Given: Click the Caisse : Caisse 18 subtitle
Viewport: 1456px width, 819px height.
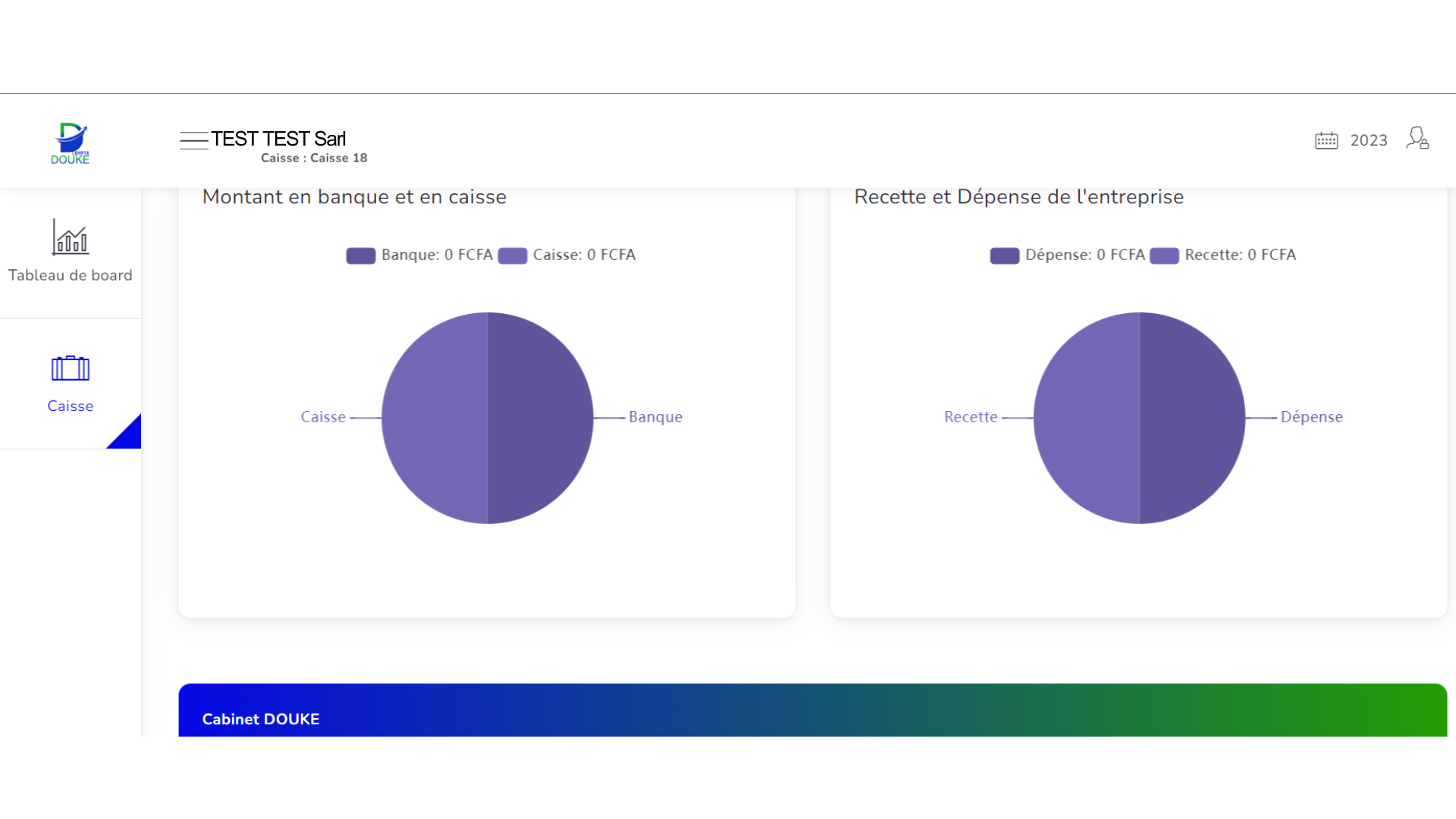Looking at the screenshot, I should (x=314, y=158).
